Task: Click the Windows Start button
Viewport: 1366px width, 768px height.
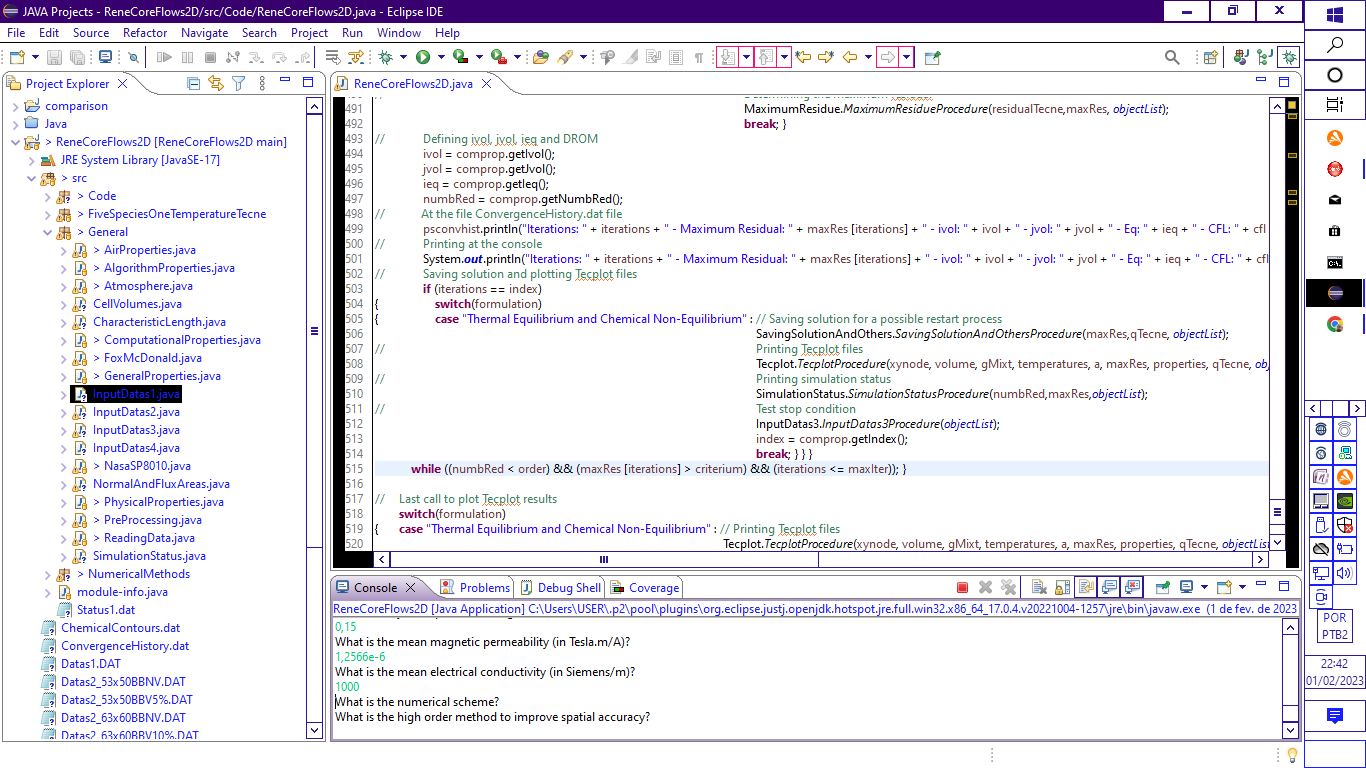Action: 1334,15
